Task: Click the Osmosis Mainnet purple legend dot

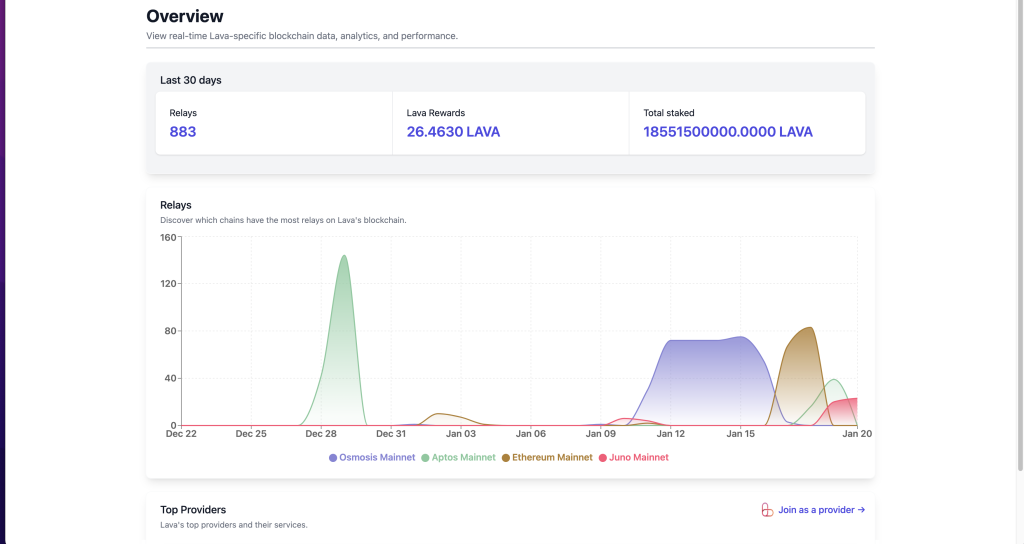Action: click(333, 458)
